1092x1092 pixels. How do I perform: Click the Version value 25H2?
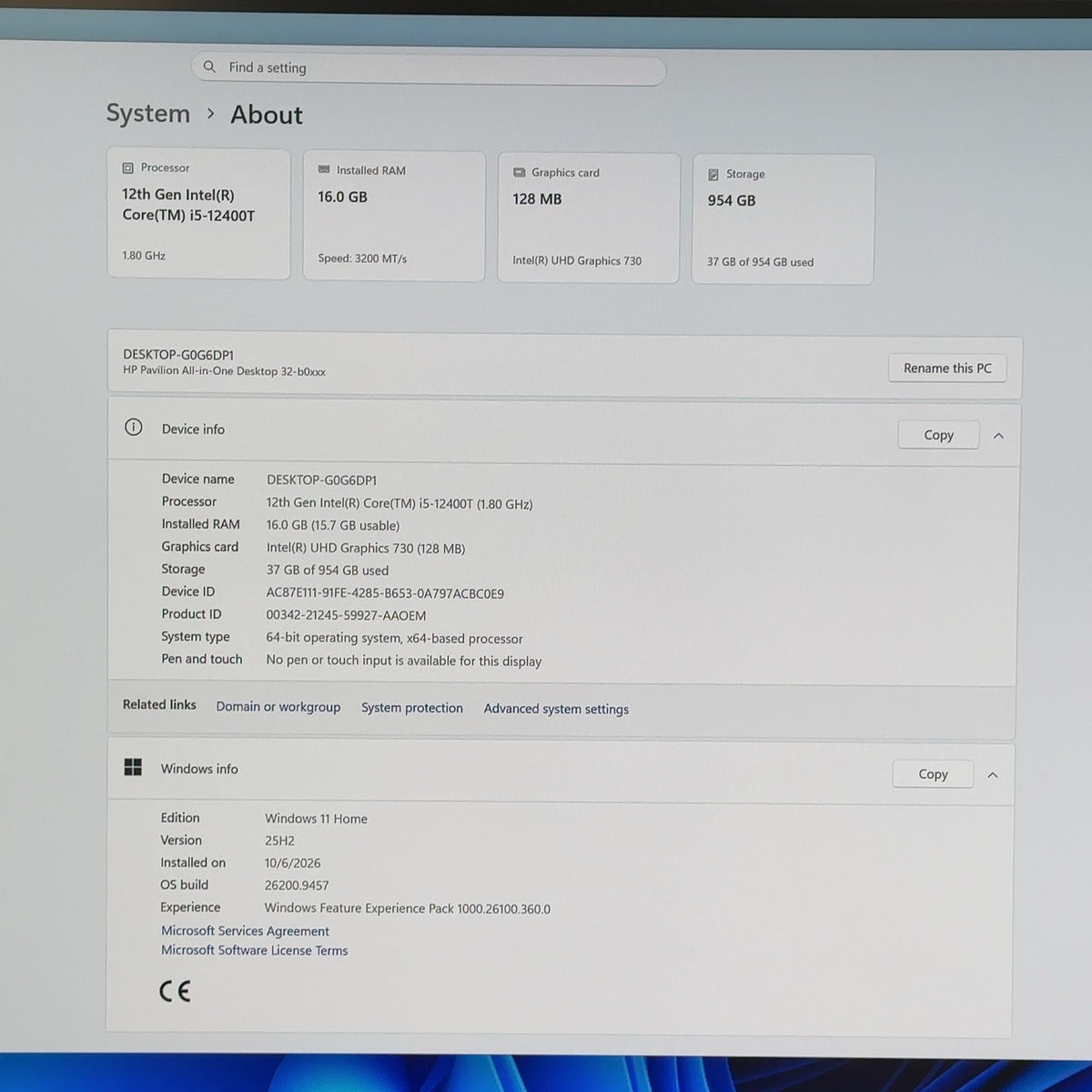pos(279,841)
